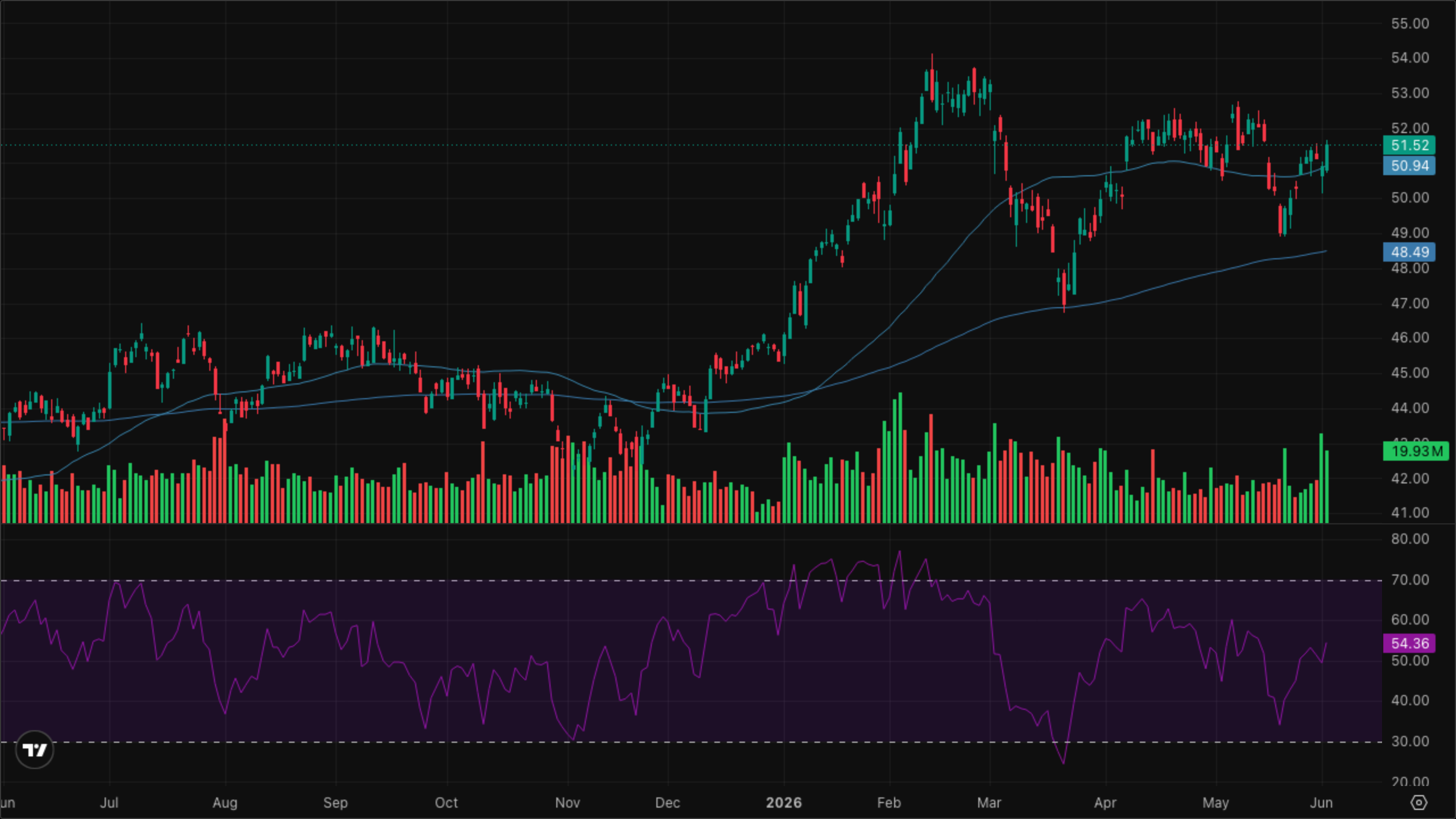Click the RSI 30 oversold dashed line
Viewport: 1456px width, 819px height.
point(691,742)
